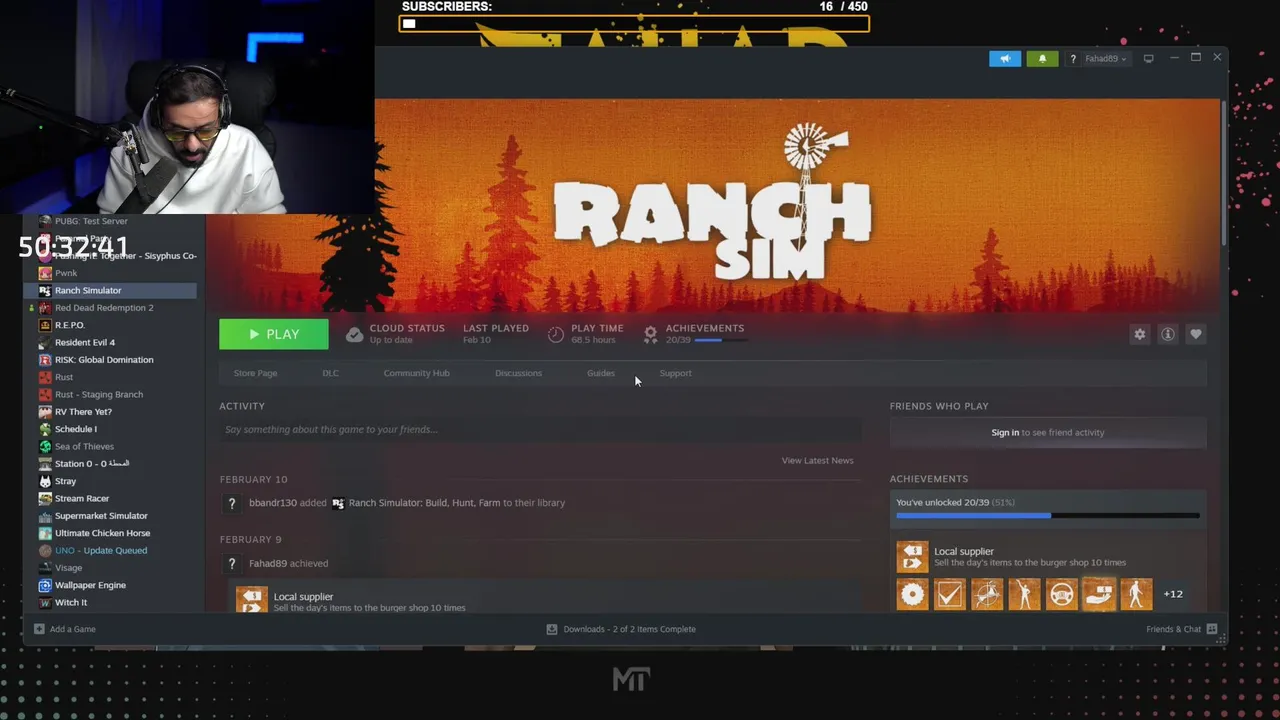
Task: Click the saw blade achievement icon
Action: pyautogui.click(x=912, y=595)
